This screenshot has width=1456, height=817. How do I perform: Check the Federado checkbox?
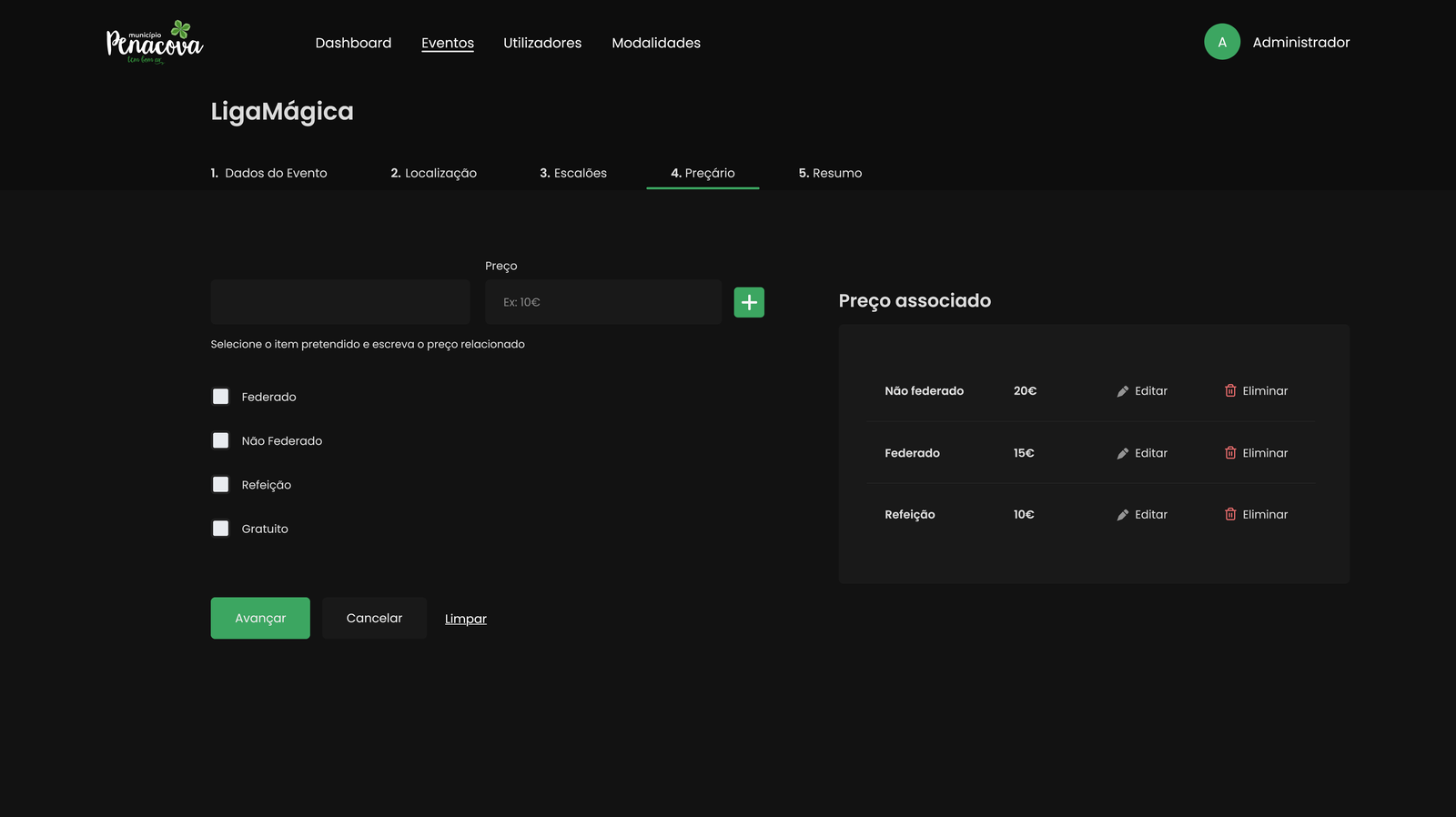click(x=221, y=397)
